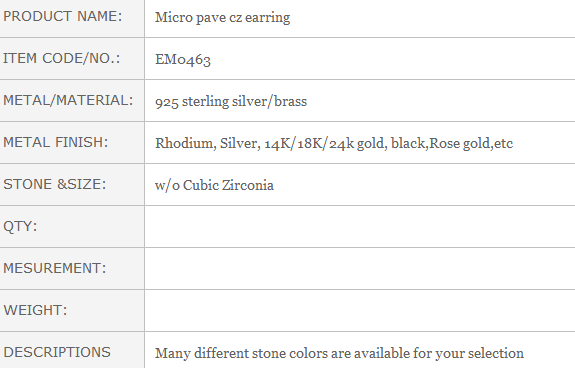The width and height of the screenshot is (575, 368).
Task: Click the words 'Rose gold,etc' in finish row
Action: click(471, 143)
